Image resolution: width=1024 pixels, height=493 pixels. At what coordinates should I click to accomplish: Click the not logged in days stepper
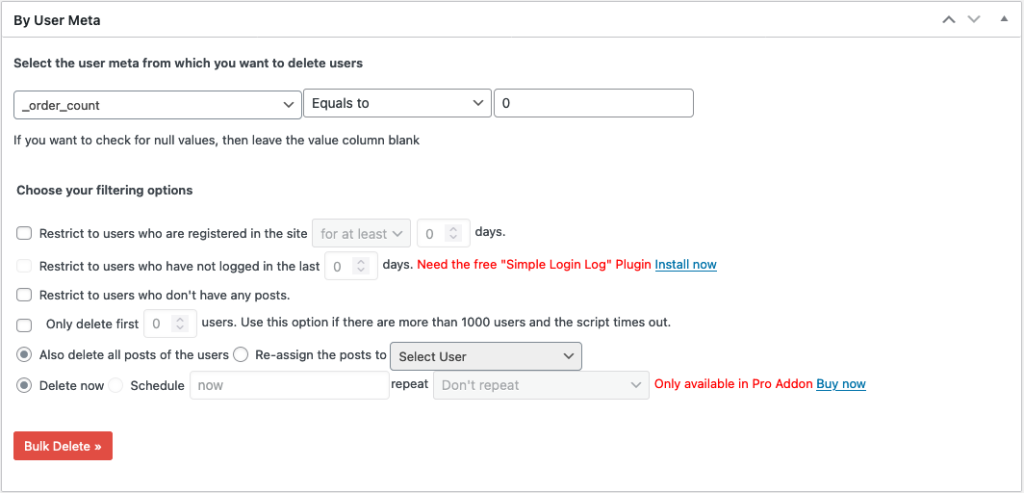351,266
